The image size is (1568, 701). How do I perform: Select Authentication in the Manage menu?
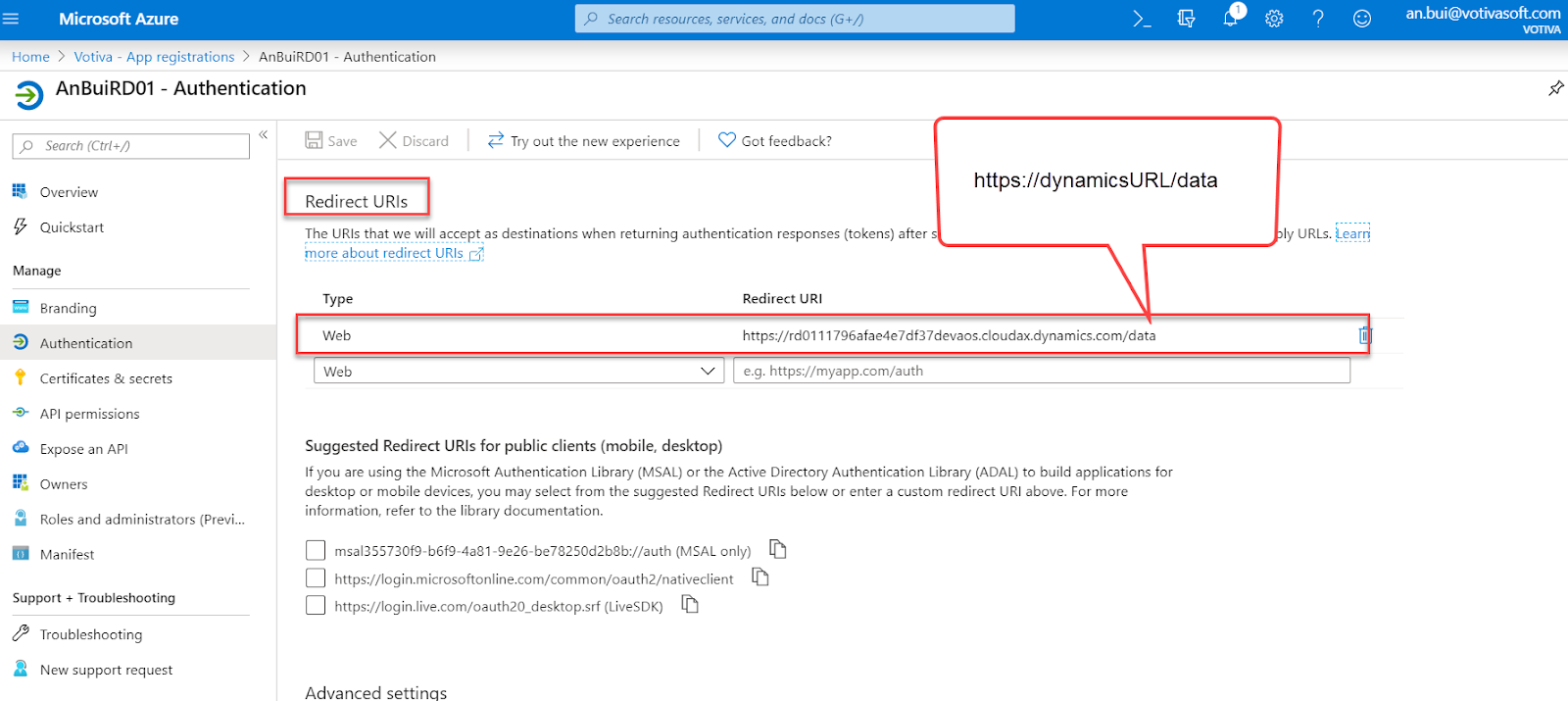pyautogui.click(x=86, y=343)
